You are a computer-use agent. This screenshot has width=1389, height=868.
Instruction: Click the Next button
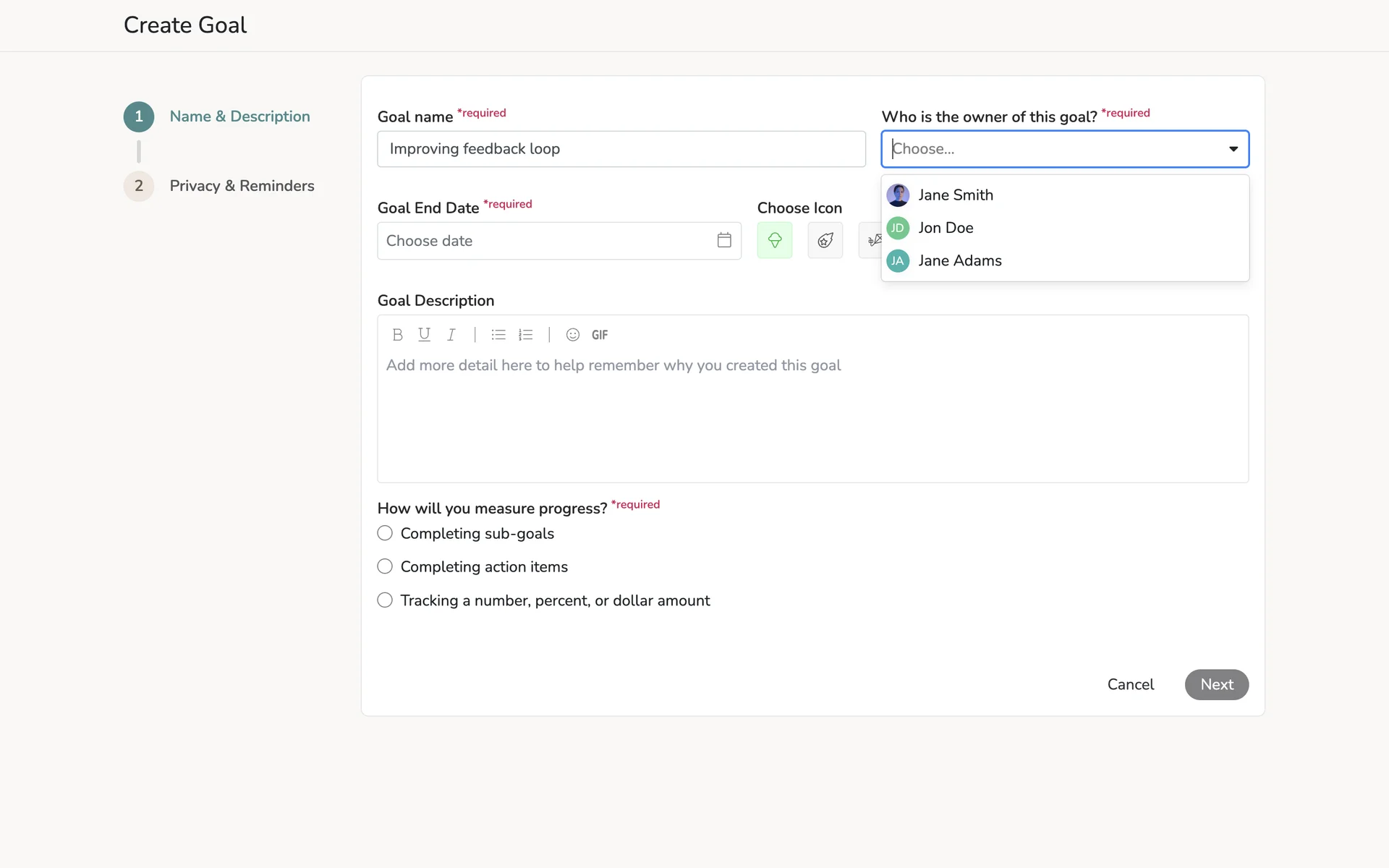click(1216, 684)
